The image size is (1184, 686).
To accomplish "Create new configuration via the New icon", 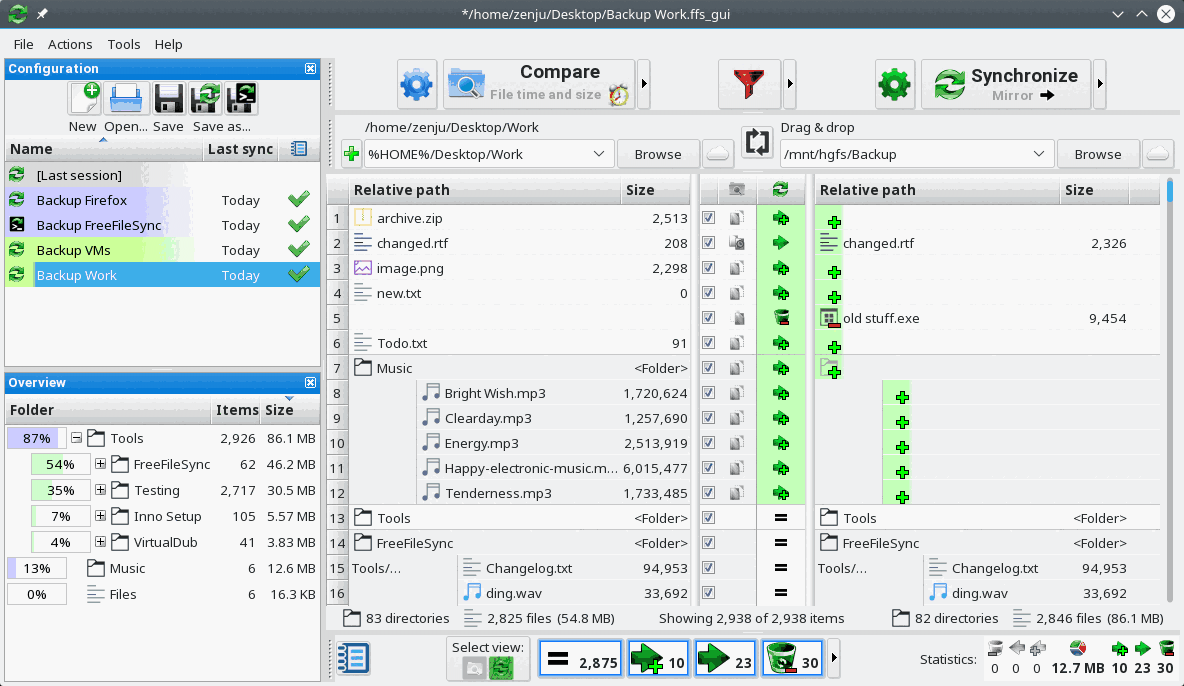I will click(x=85, y=99).
